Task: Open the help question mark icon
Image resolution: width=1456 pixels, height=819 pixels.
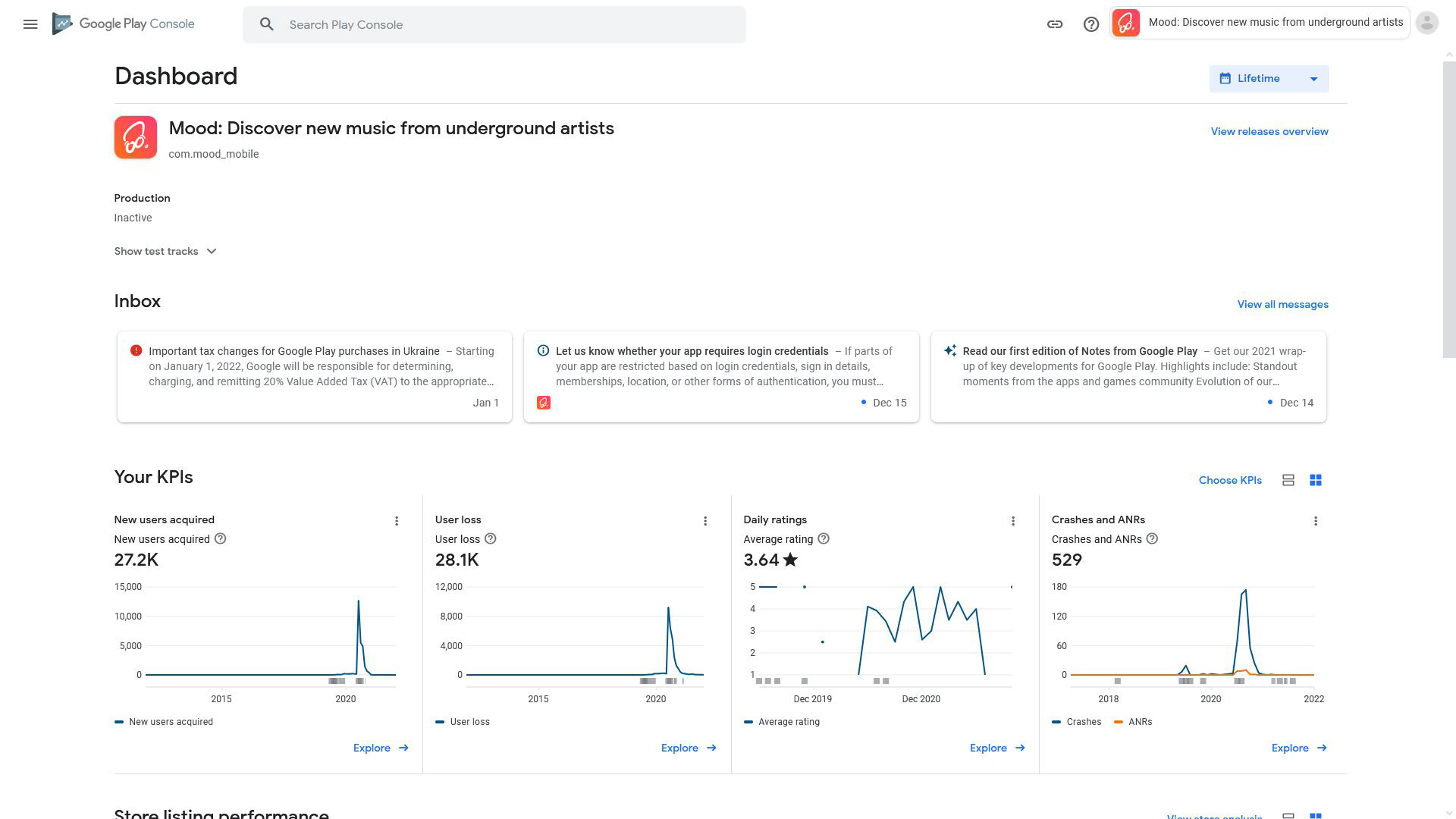Action: pos(1090,24)
